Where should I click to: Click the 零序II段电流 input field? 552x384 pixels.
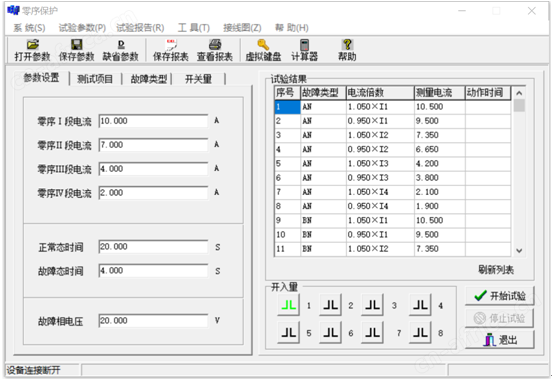(x=153, y=145)
